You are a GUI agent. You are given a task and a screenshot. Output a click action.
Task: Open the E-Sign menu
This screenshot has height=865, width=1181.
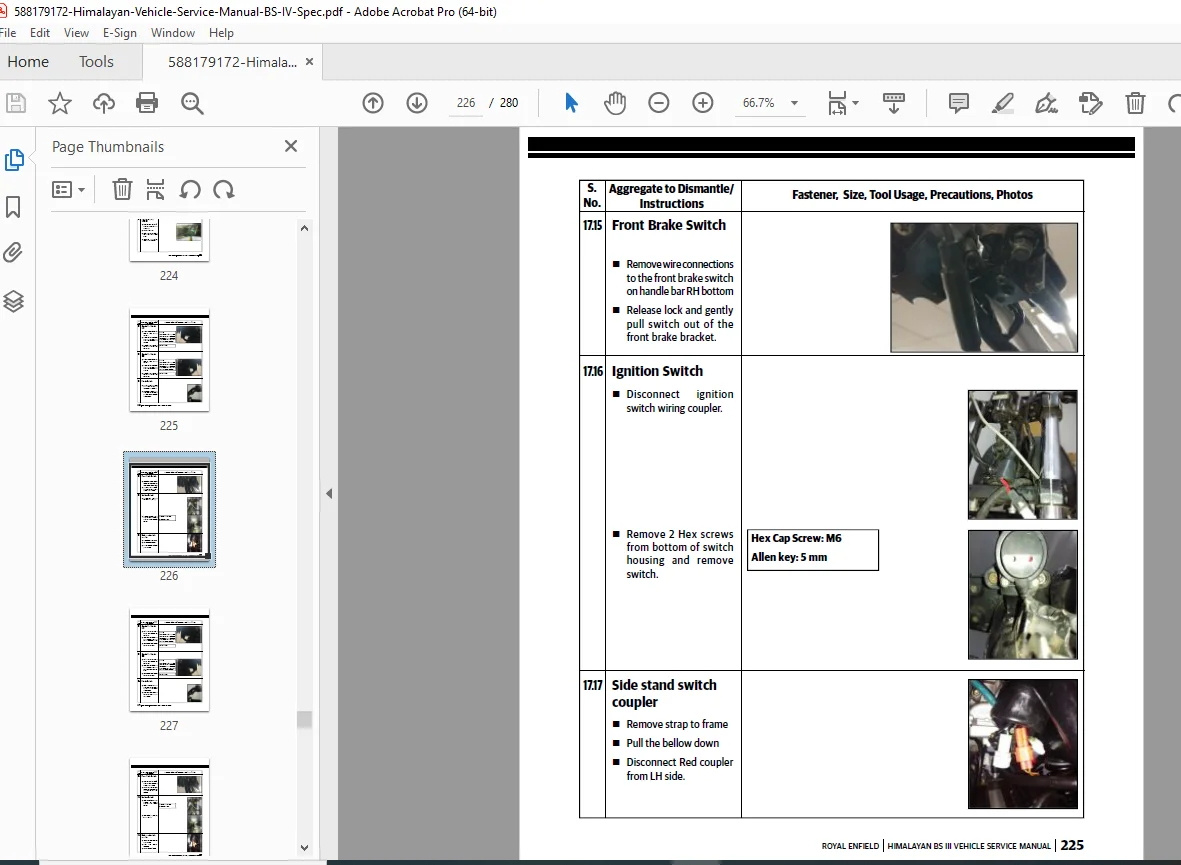120,32
